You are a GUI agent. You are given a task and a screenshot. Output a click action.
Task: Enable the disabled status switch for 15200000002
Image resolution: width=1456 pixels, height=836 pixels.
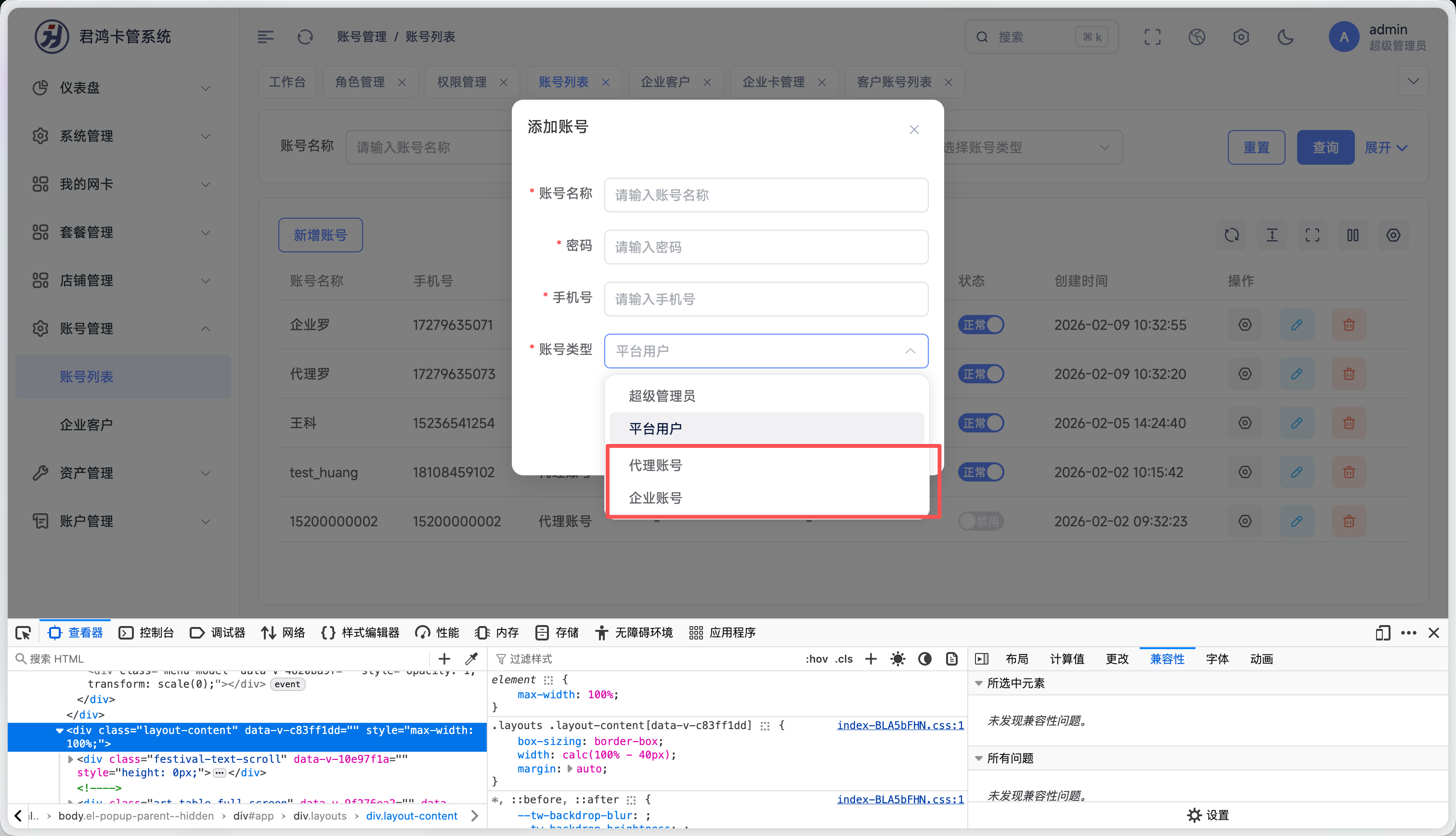pos(981,522)
